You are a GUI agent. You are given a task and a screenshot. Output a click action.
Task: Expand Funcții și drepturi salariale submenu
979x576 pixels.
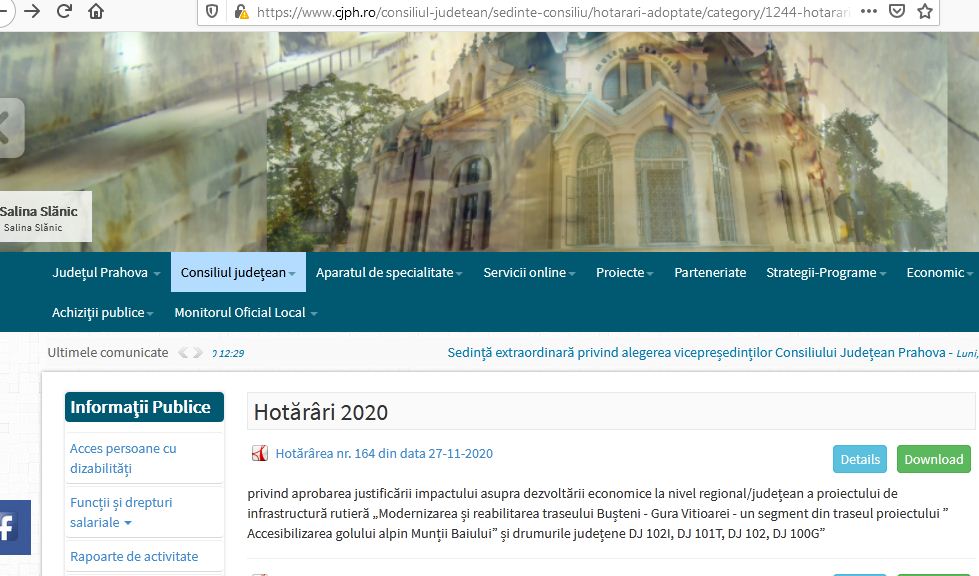coord(121,512)
